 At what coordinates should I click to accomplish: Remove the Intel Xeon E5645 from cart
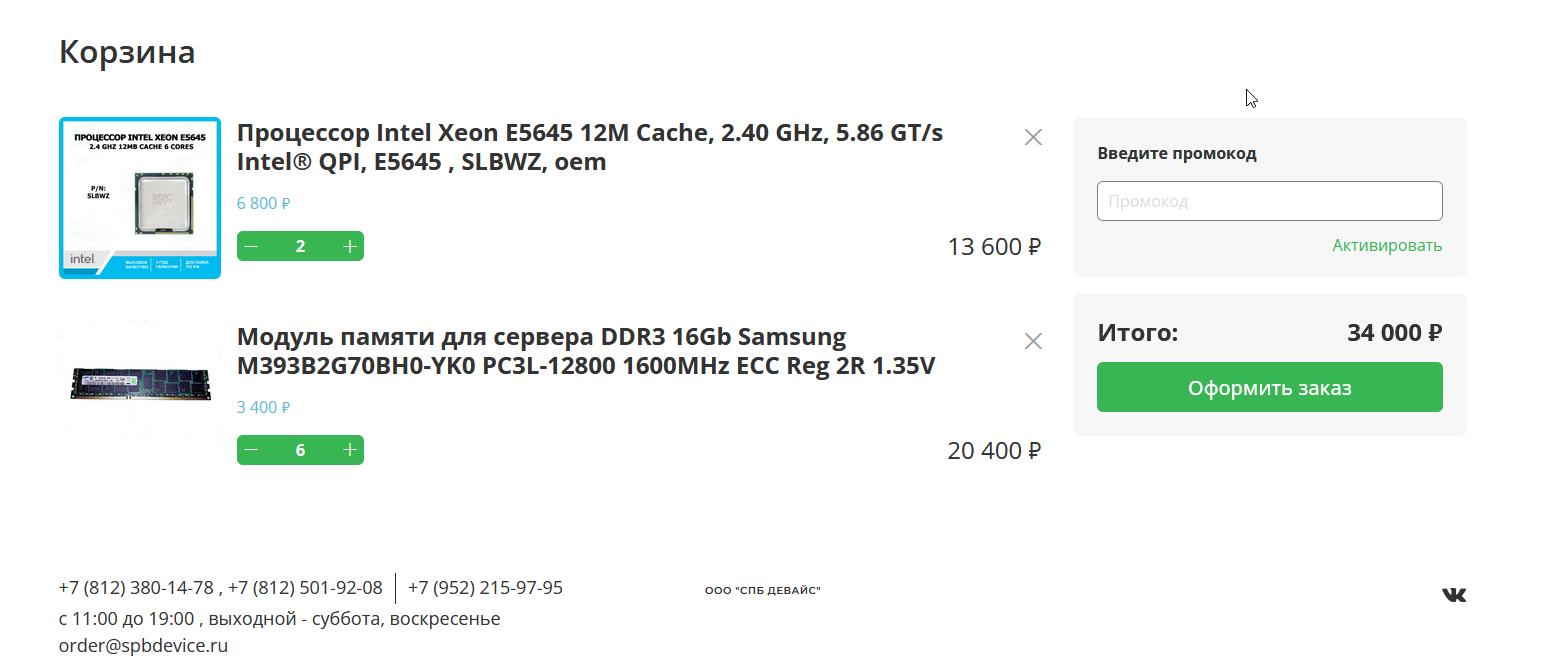pyautogui.click(x=1033, y=137)
